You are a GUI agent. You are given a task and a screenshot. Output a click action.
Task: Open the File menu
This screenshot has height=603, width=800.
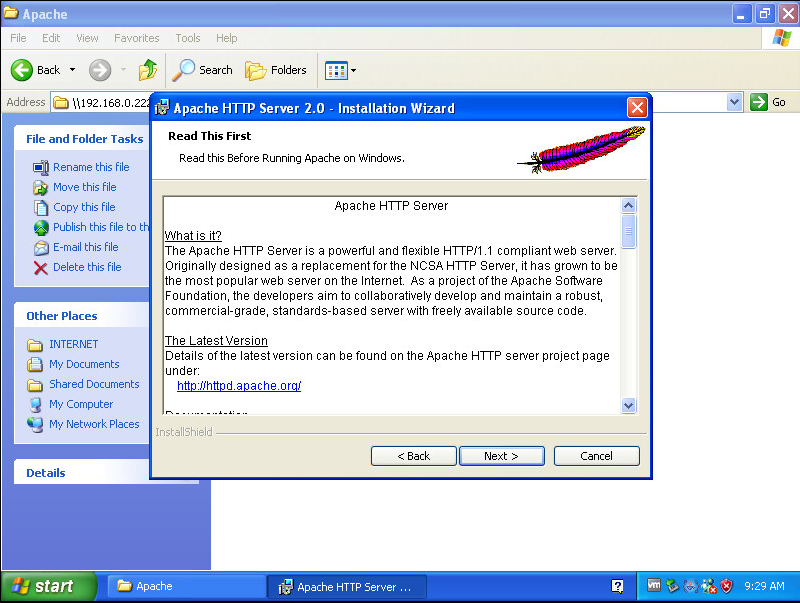pos(18,38)
